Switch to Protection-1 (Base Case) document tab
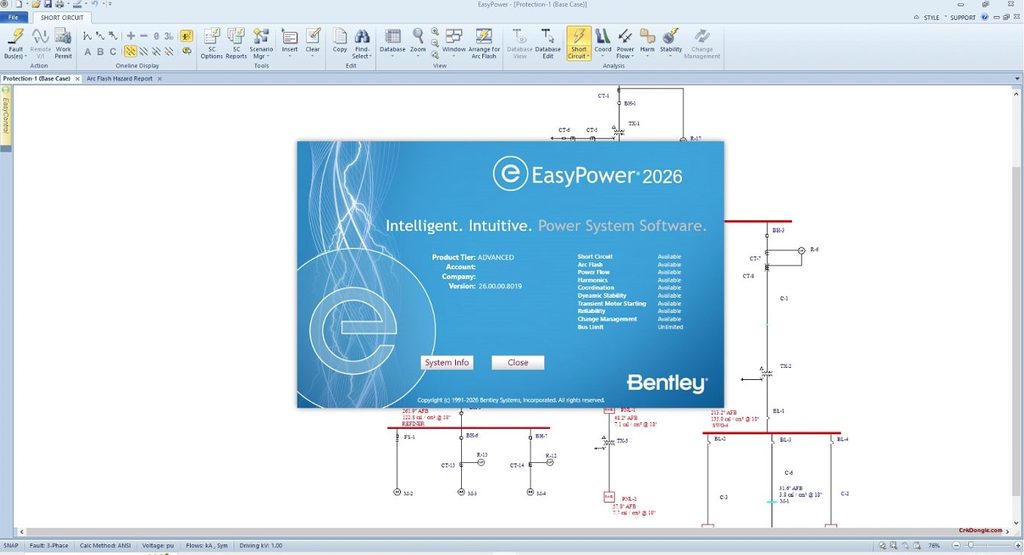The height and width of the screenshot is (555, 1024). [x=37, y=78]
